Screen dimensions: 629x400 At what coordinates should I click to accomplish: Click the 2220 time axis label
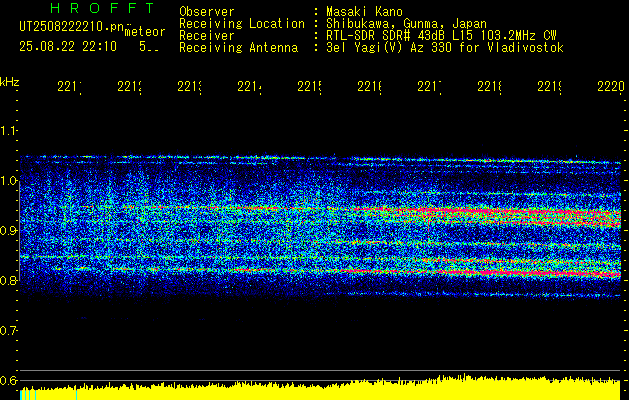[611, 86]
